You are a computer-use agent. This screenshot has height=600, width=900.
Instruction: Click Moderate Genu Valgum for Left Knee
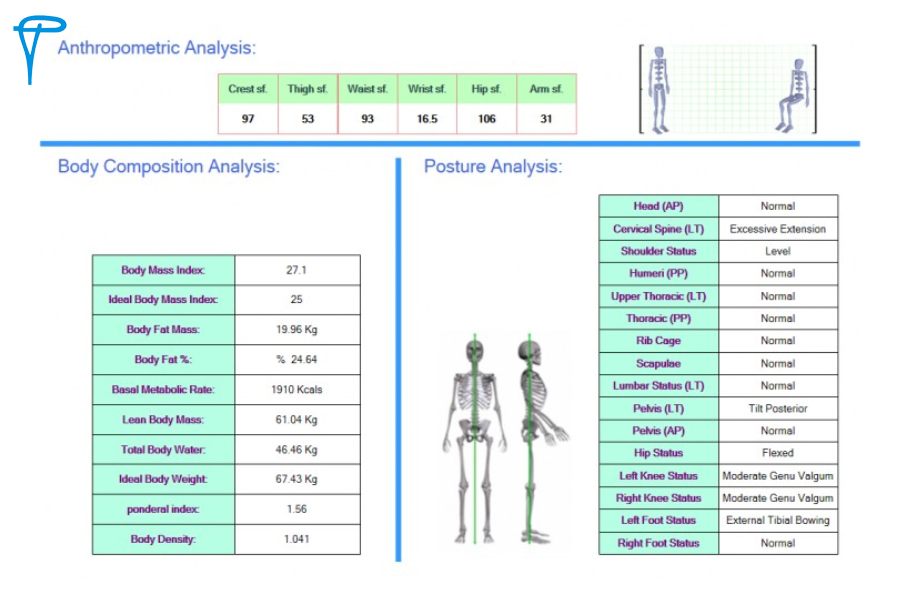point(778,476)
